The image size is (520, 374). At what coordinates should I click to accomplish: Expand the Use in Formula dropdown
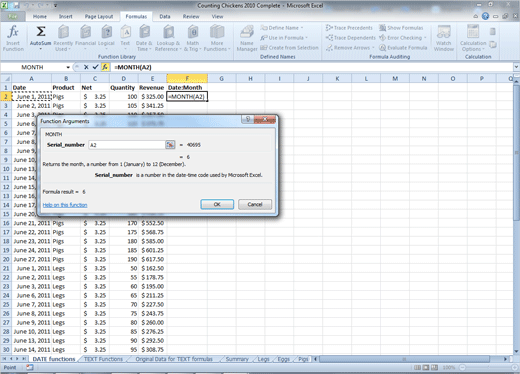pos(306,38)
